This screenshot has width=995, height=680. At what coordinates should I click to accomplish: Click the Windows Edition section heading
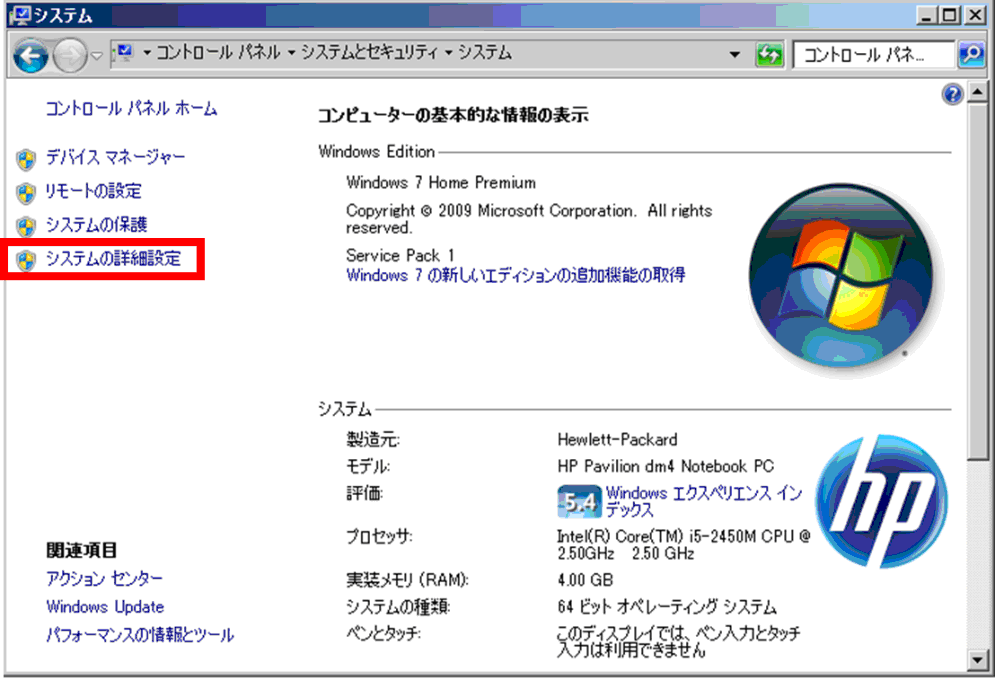[376, 152]
